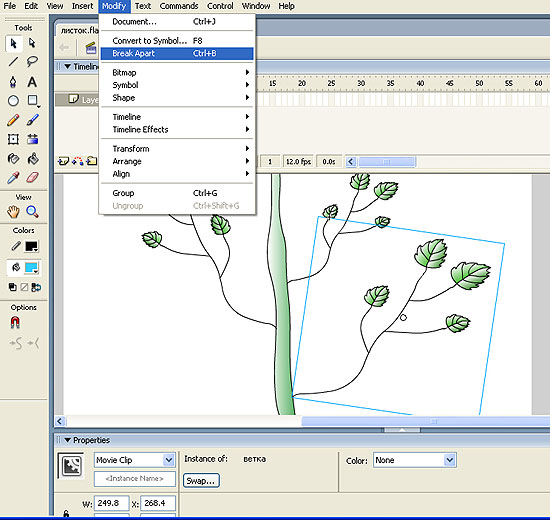Select the Pencil tool

(13, 120)
